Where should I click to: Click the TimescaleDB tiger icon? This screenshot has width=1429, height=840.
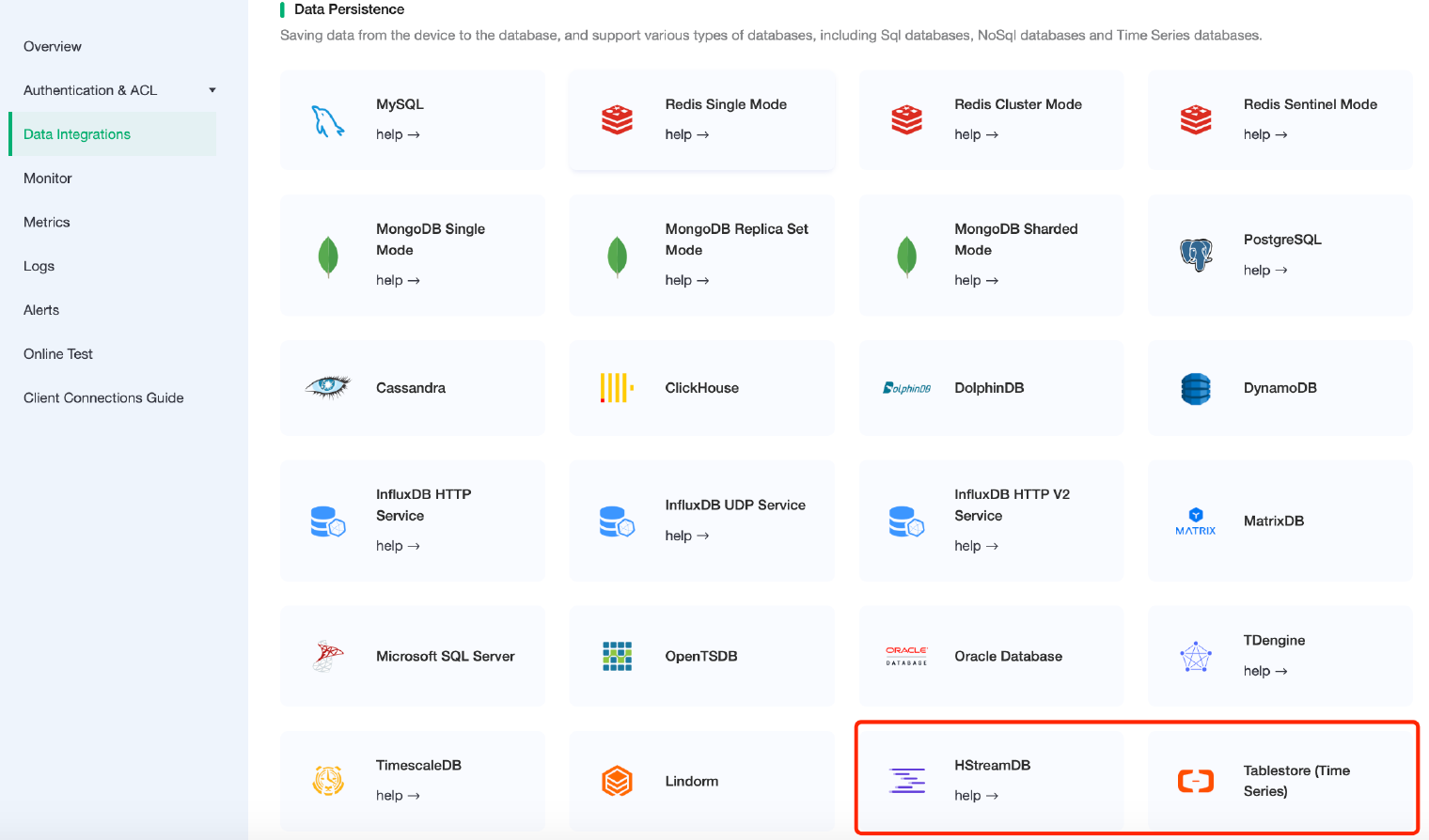tap(328, 781)
